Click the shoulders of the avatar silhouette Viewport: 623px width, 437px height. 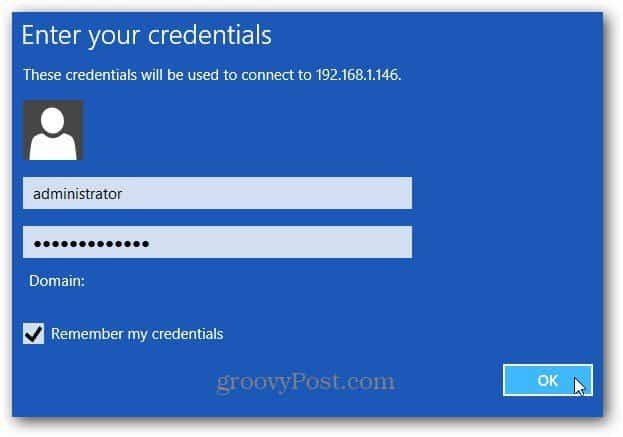click(53, 147)
